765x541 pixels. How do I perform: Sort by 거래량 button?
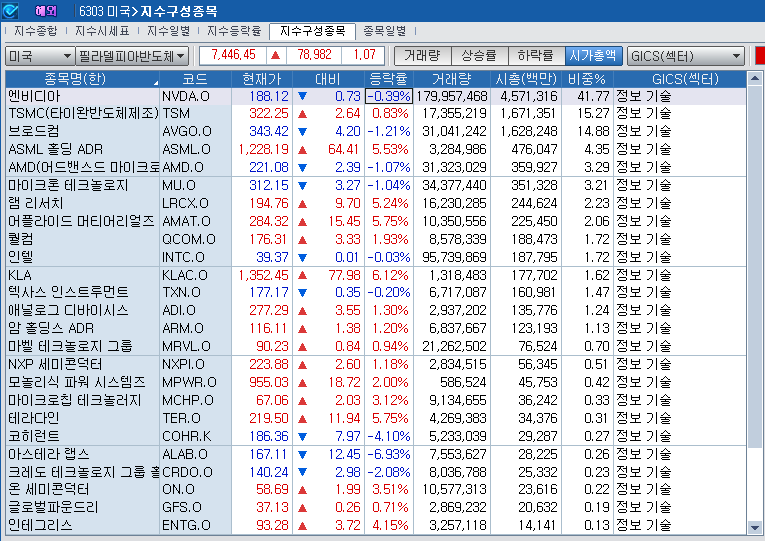(x=422, y=56)
